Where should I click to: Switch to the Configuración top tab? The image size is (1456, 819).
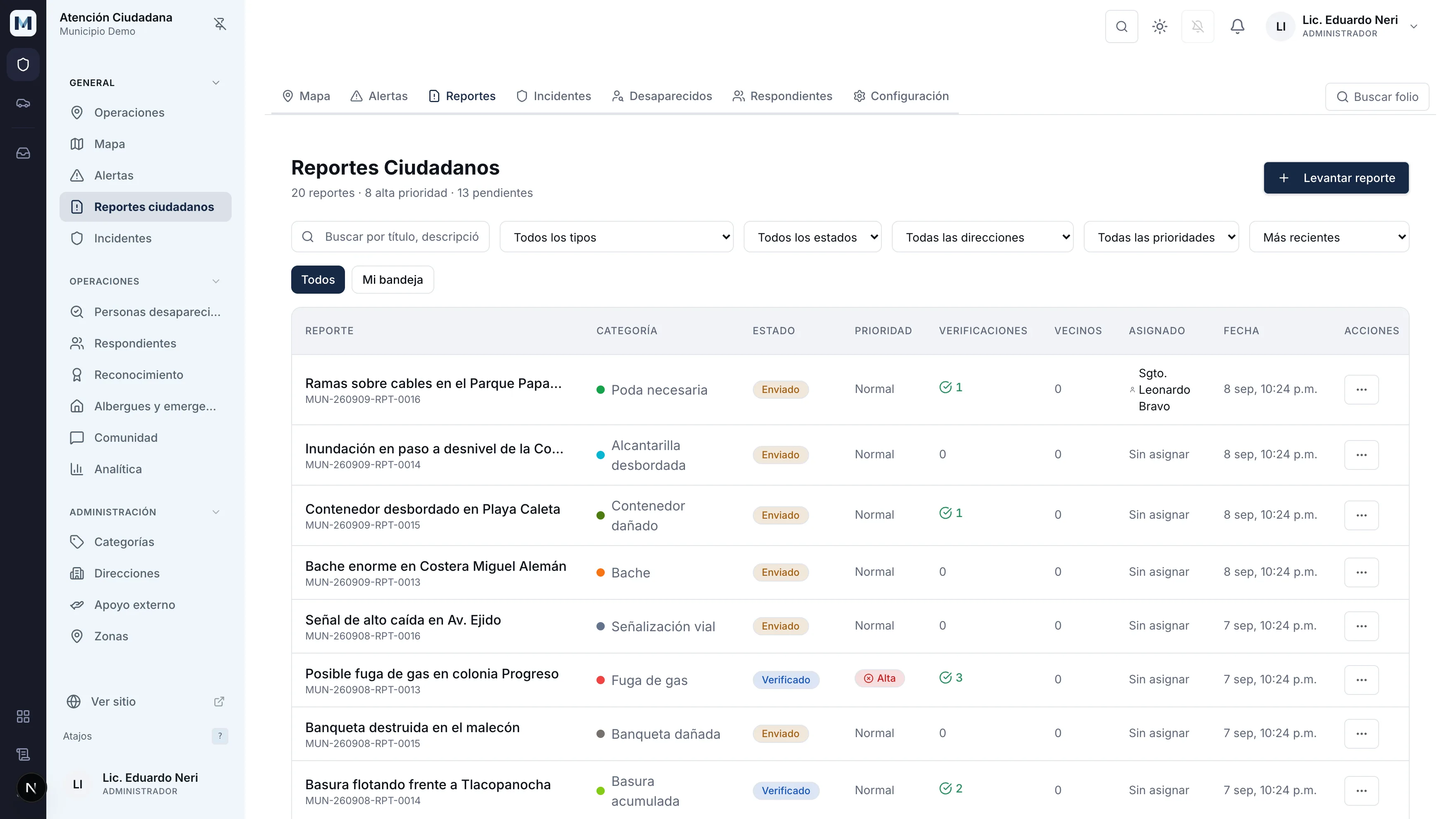pos(902,96)
